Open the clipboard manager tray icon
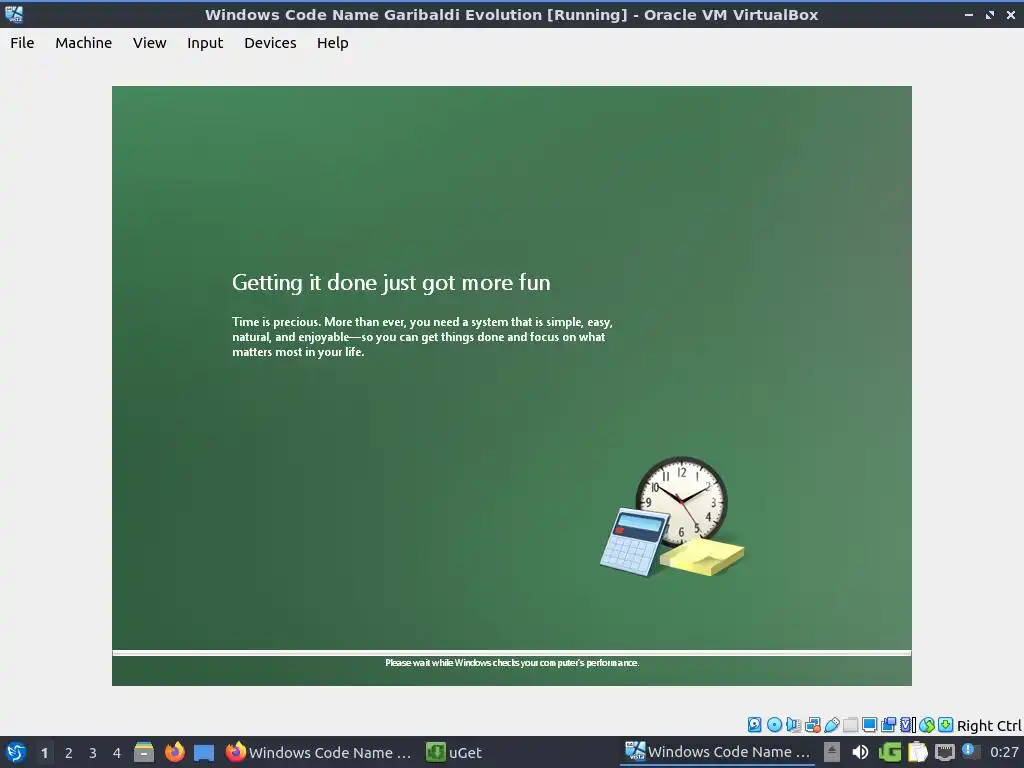 pos(918,752)
